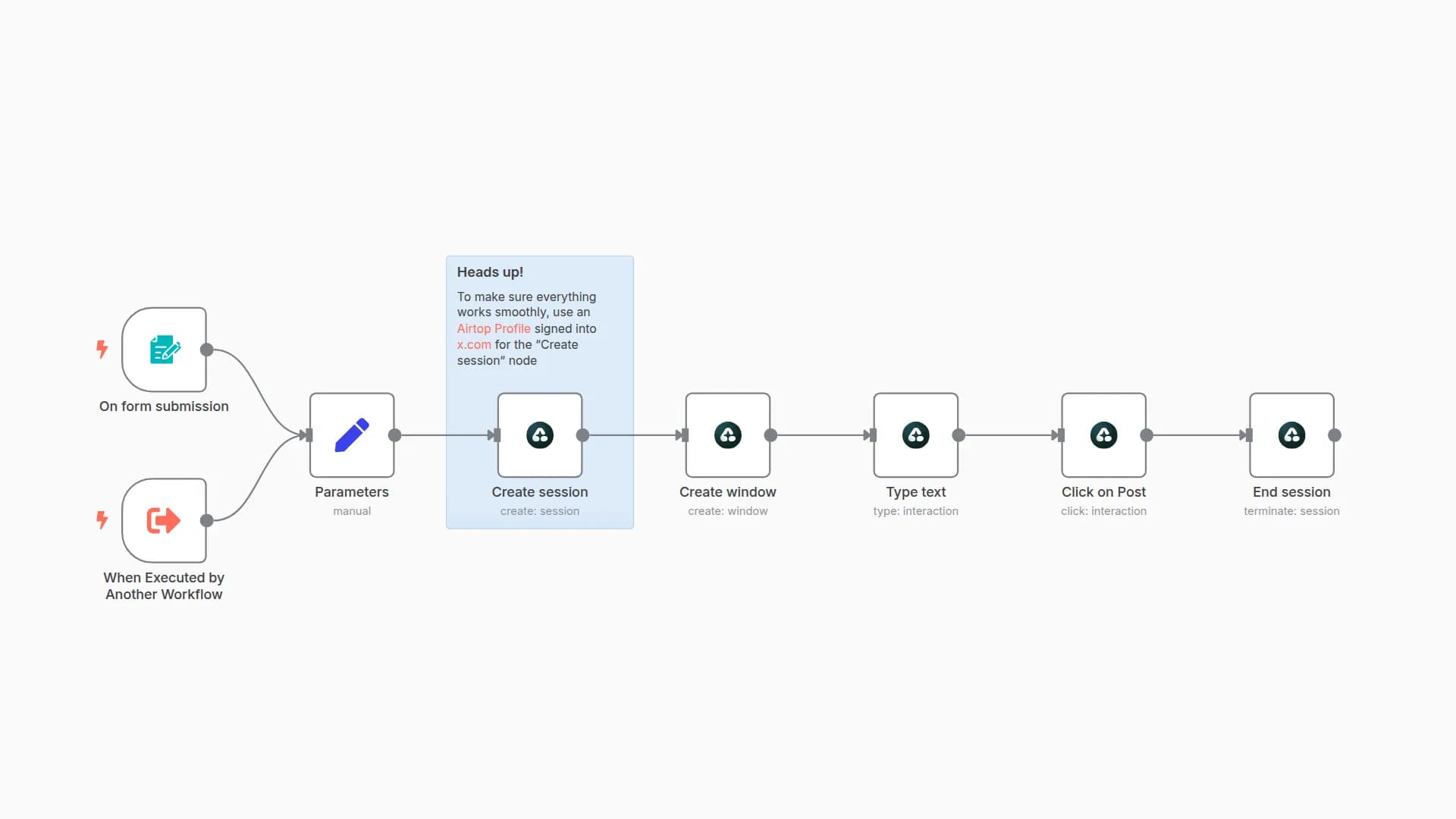Select the When Executed by Another Workflow node icon

click(x=164, y=520)
